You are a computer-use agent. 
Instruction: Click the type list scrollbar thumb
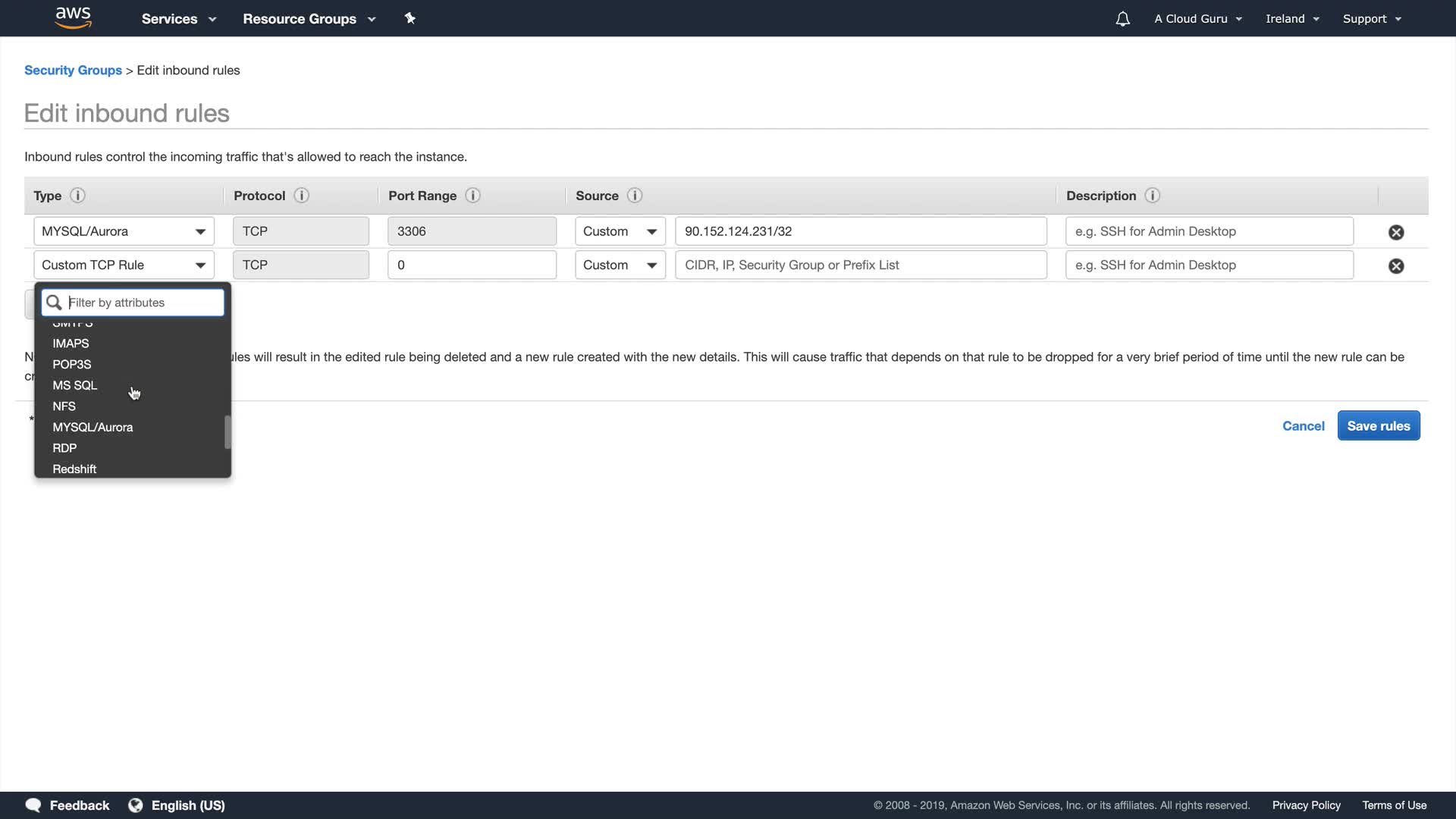(227, 431)
